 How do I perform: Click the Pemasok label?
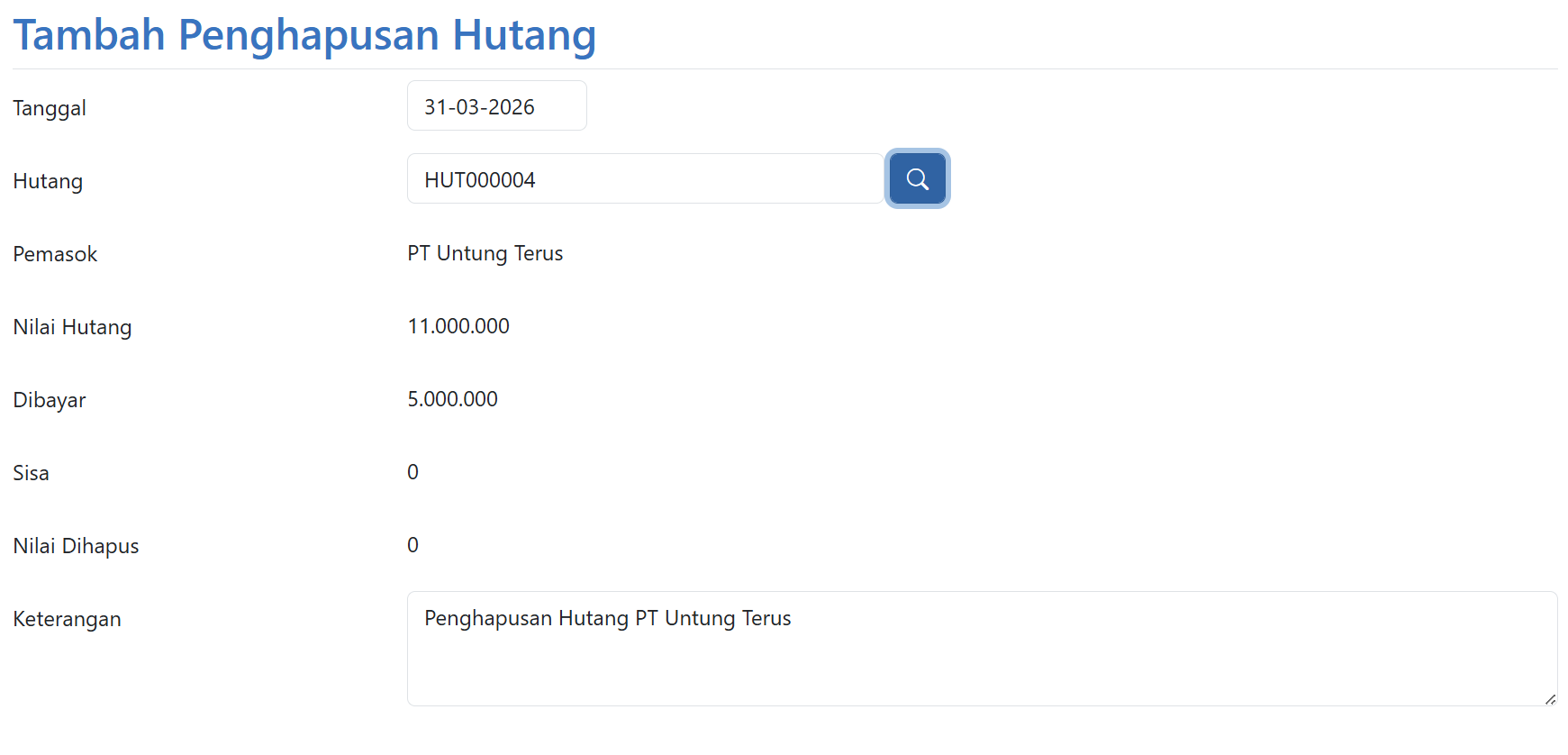55,254
